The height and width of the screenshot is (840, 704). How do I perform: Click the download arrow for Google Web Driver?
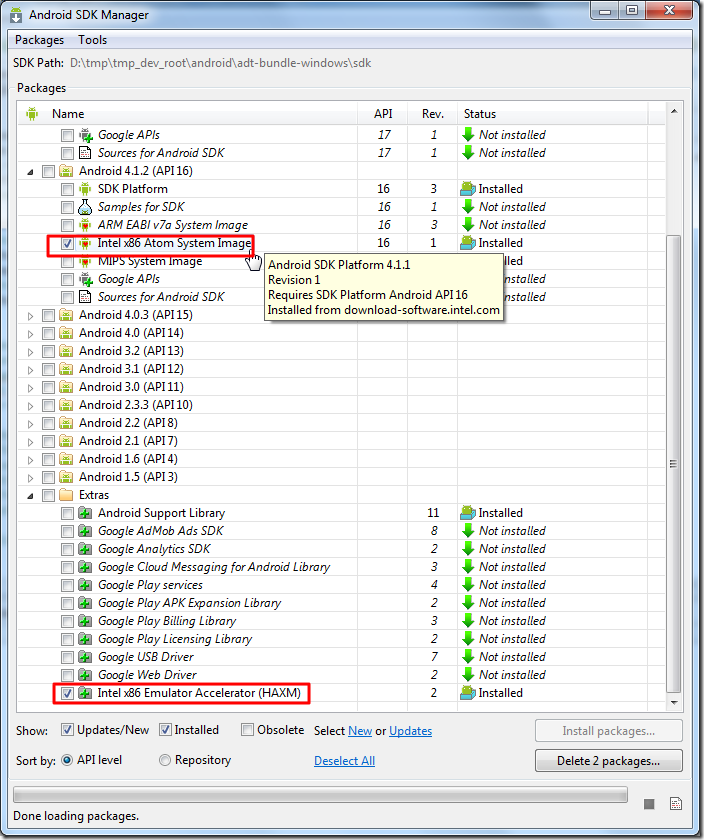point(468,674)
